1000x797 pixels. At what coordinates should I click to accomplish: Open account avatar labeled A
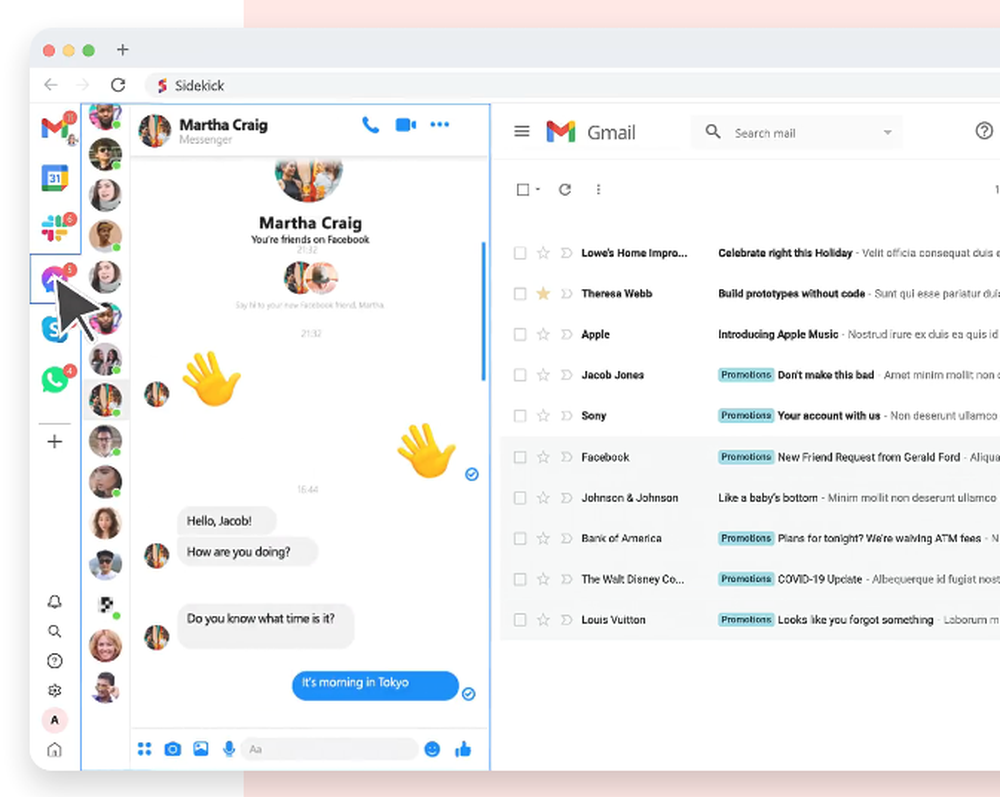click(55, 720)
